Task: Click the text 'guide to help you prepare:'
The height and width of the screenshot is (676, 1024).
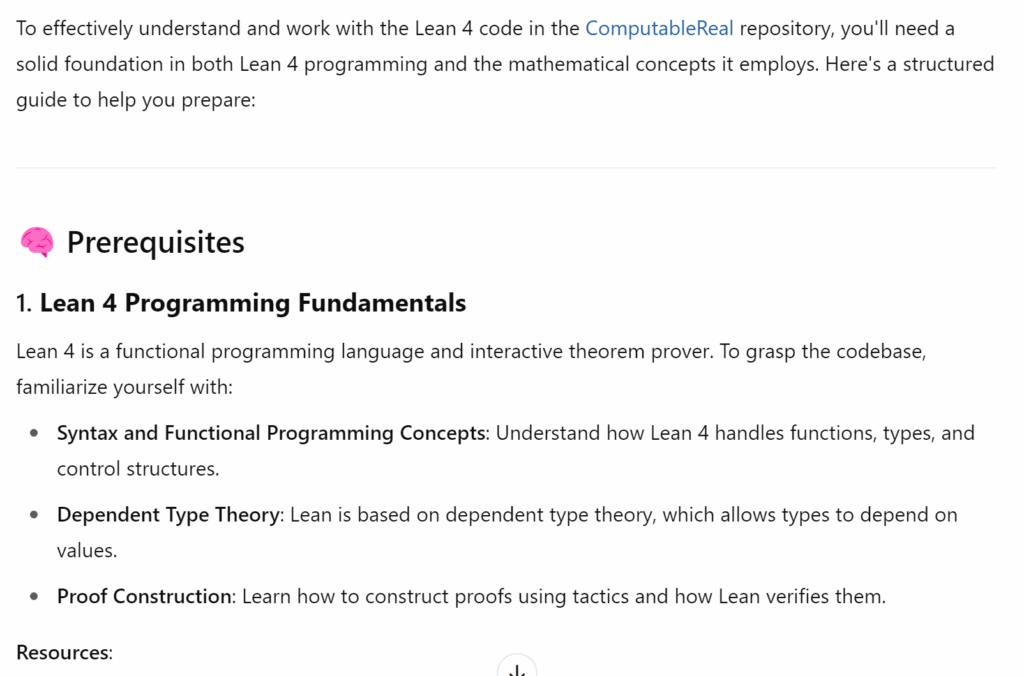Action: [136, 100]
